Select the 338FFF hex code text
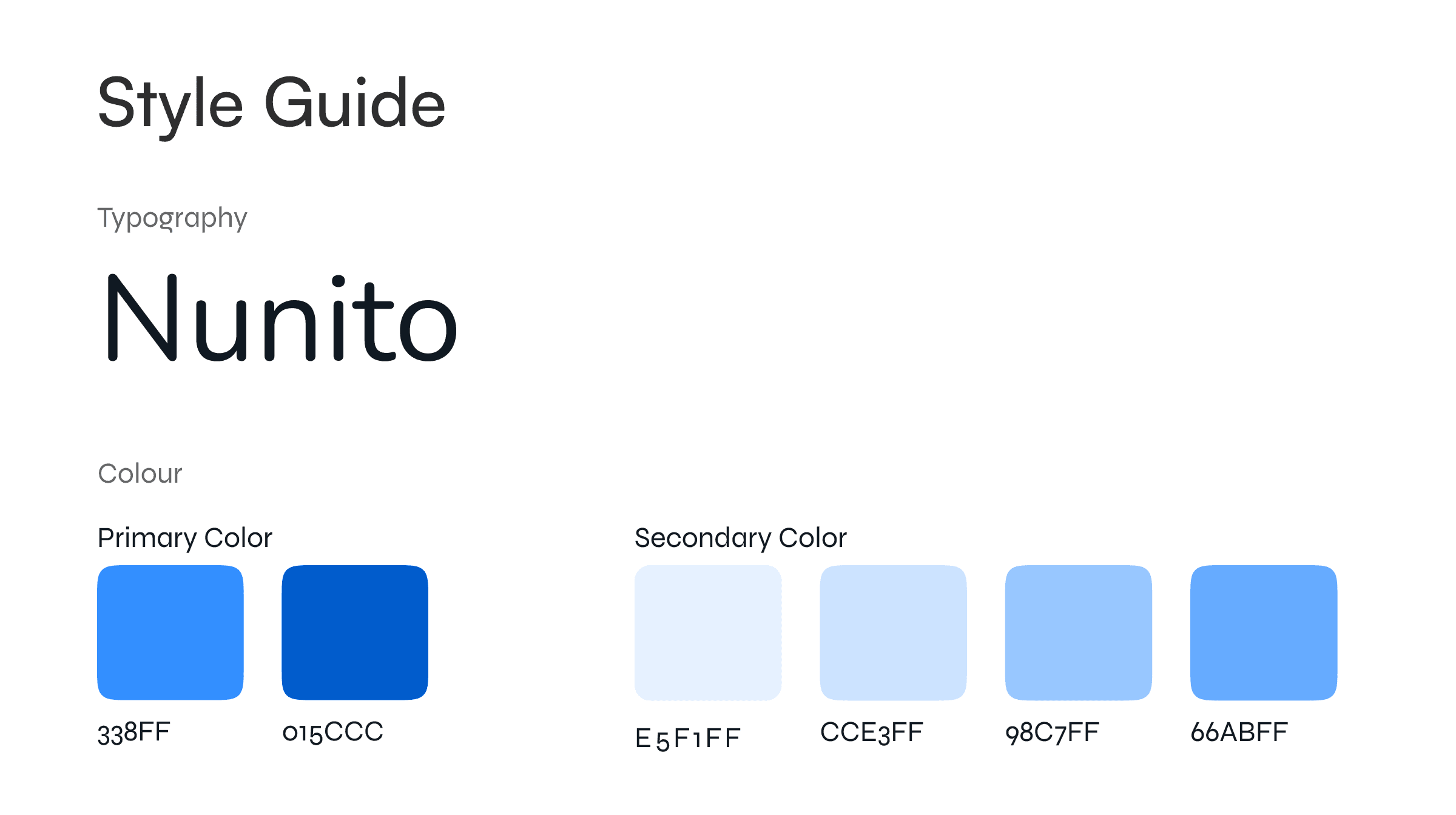The image size is (1456, 815). point(134,733)
